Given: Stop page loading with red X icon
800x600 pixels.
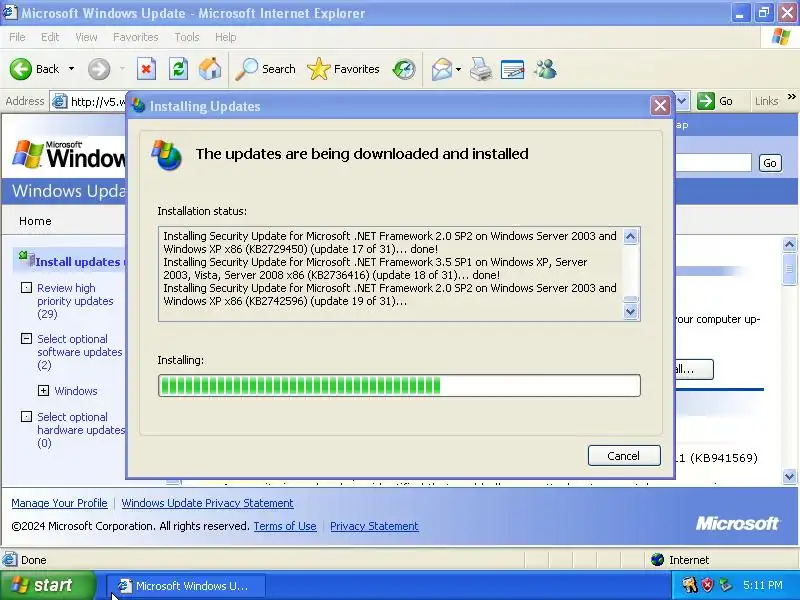Looking at the screenshot, I should point(146,69).
